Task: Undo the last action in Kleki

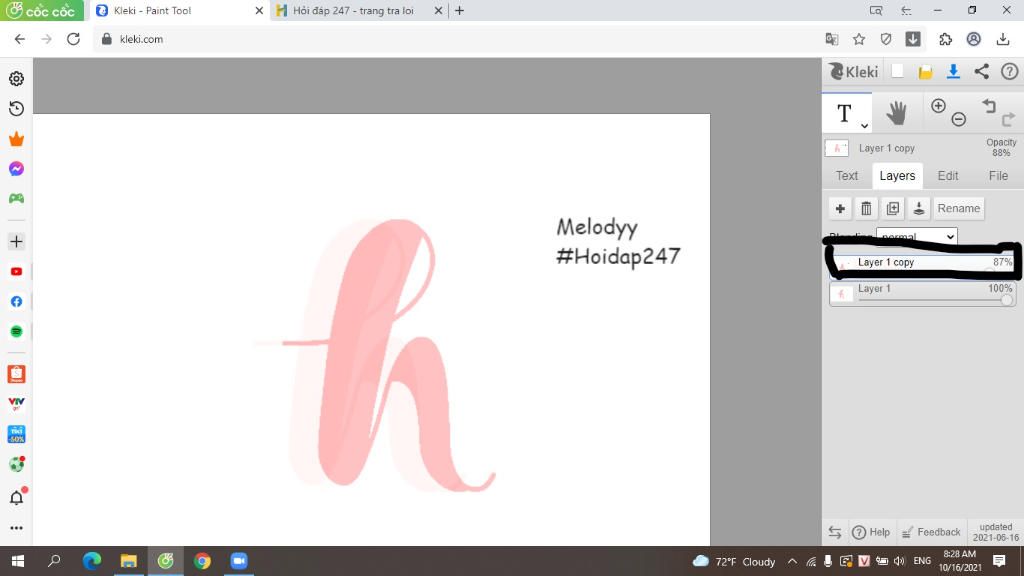Action: [989, 106]
